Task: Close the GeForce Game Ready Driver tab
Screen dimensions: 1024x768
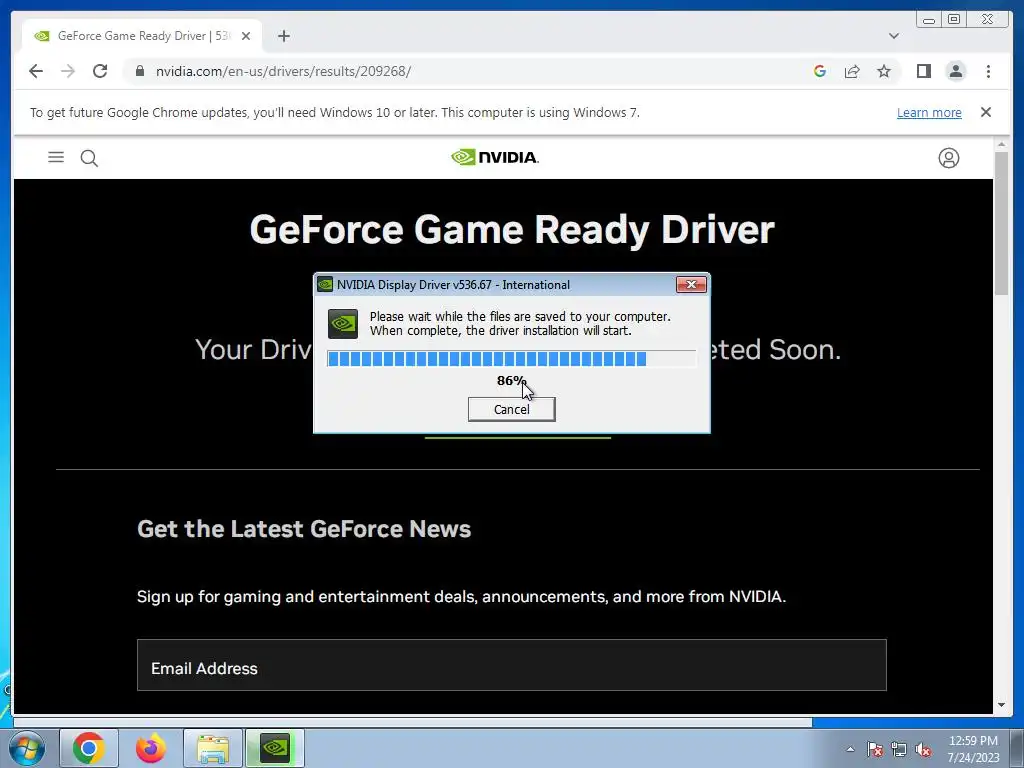Action: coord(246,36)
